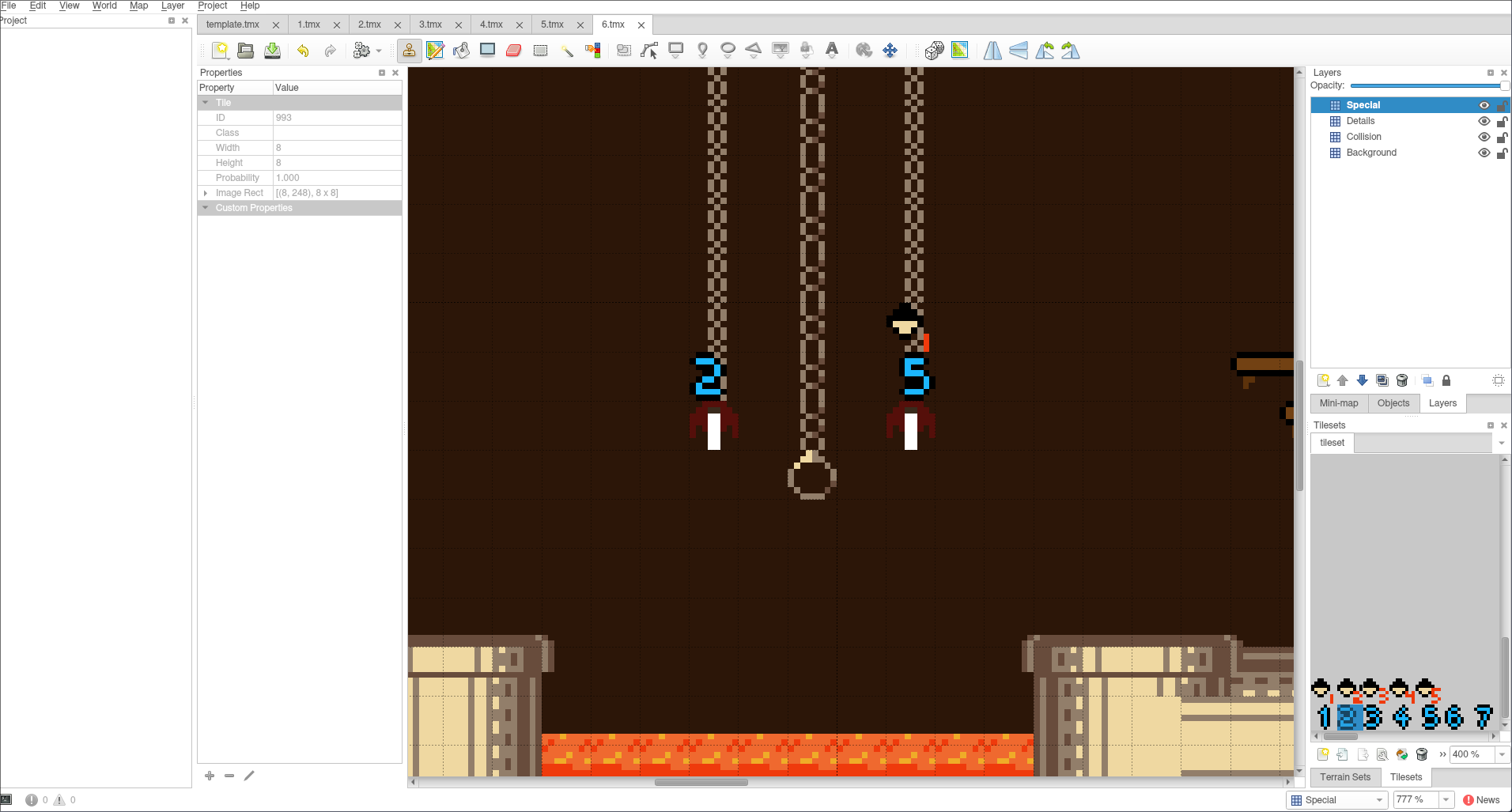Screen dimensions: 1512x812
Task: Select the Insert Text tool
Action: [x=832, y=51]
